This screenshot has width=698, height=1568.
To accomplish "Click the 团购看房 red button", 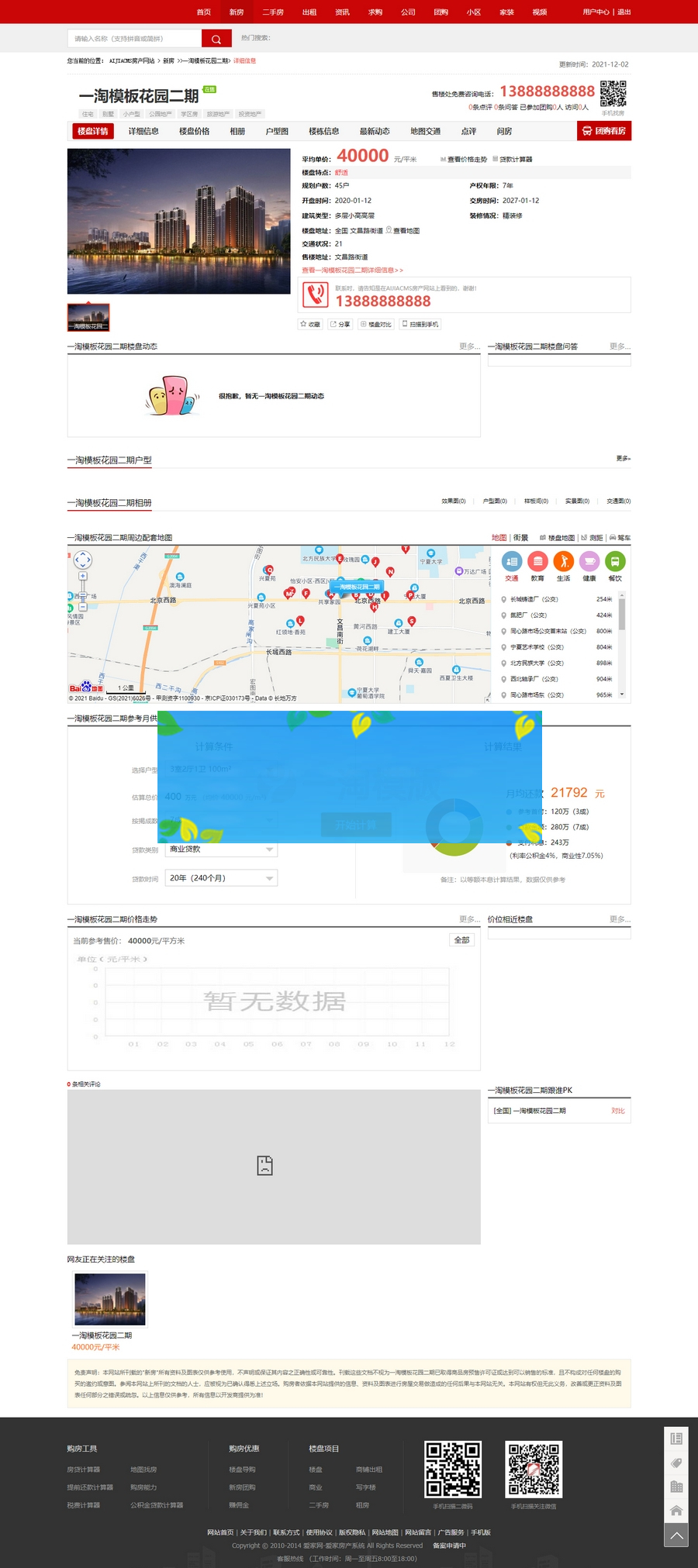I will 604,132.
